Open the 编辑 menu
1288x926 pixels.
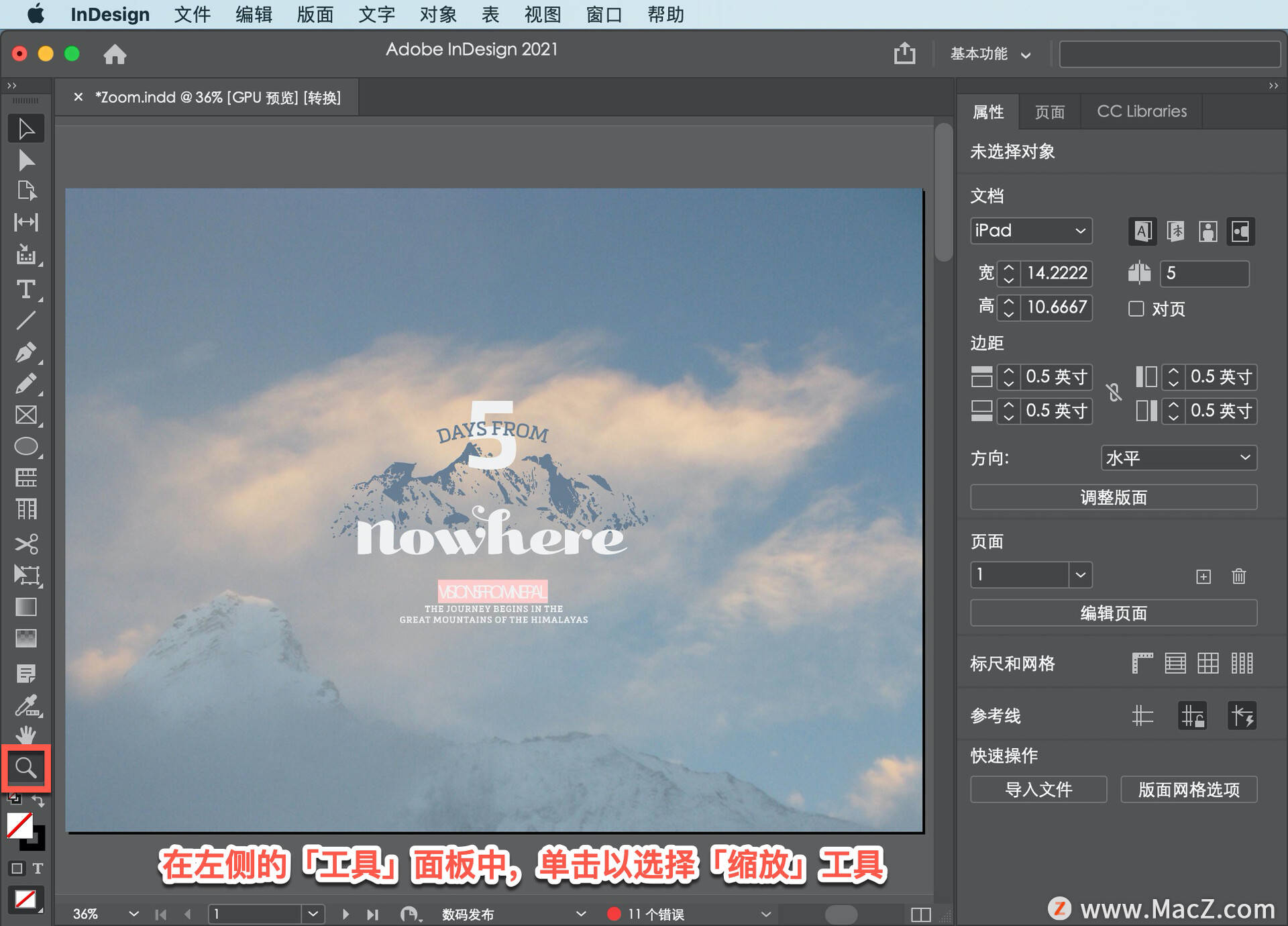pos(254,15)
